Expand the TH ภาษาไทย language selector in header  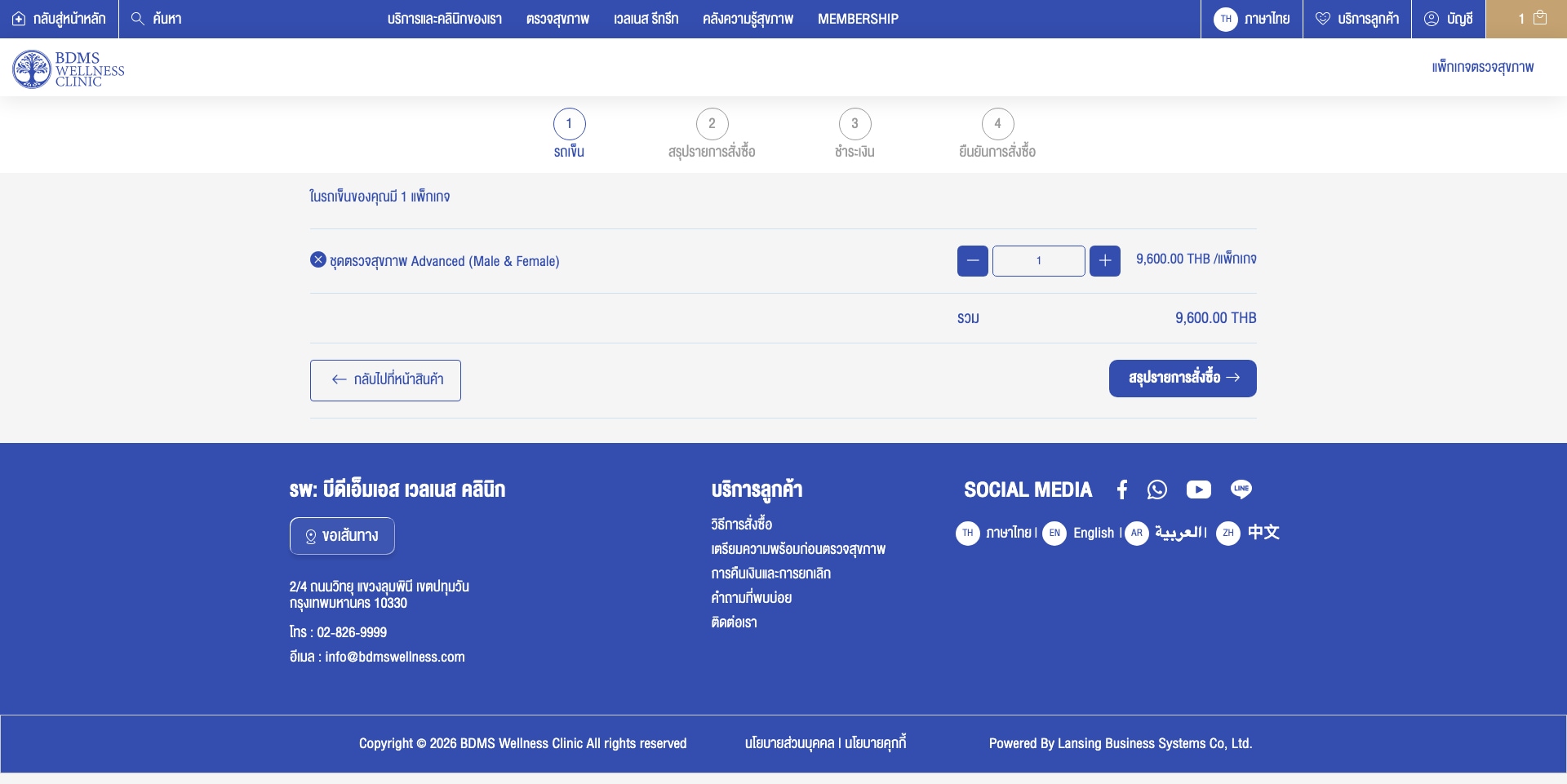pyautogui.click(x=1252, y=19)
